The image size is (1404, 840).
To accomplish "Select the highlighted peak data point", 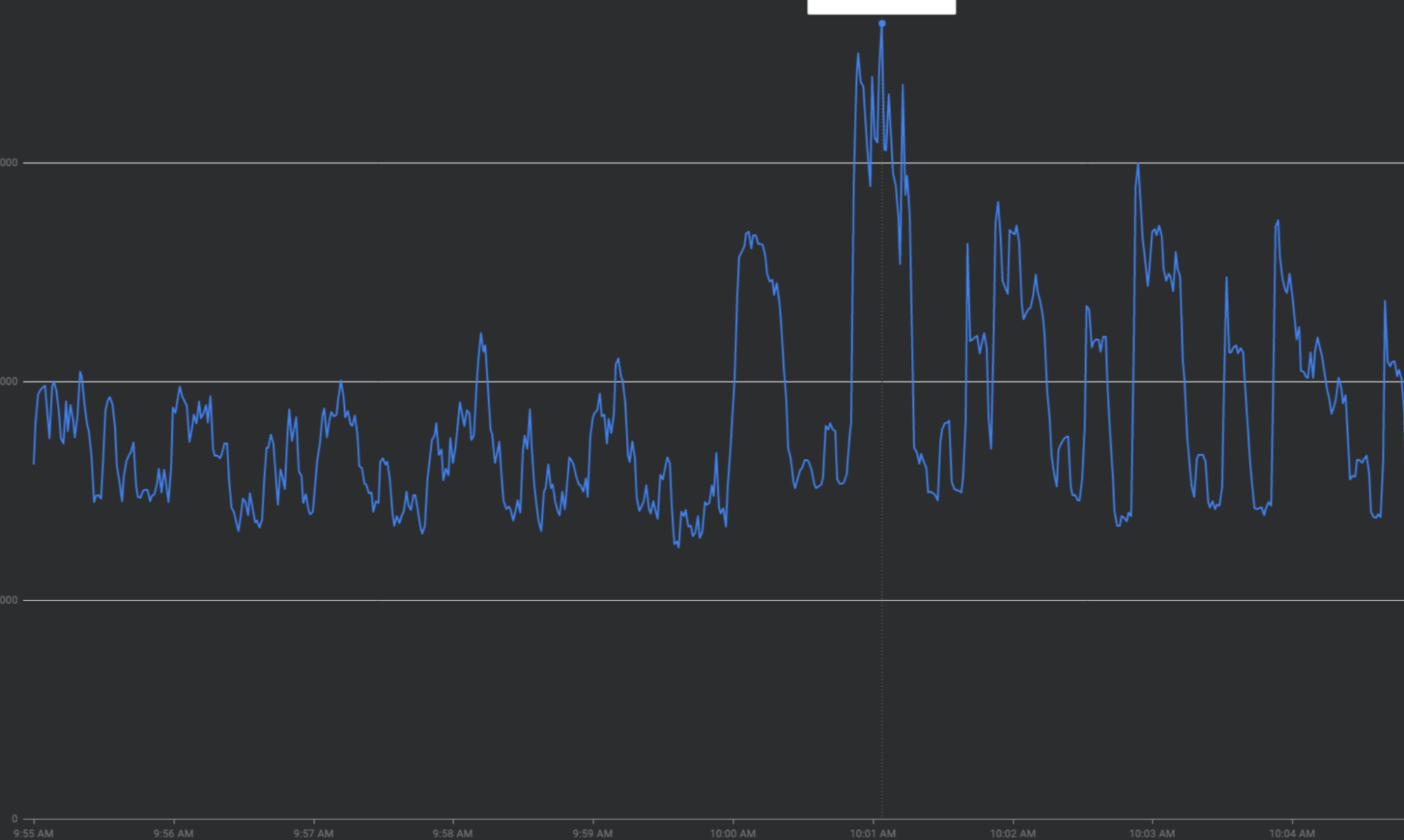I will [881, 22].
